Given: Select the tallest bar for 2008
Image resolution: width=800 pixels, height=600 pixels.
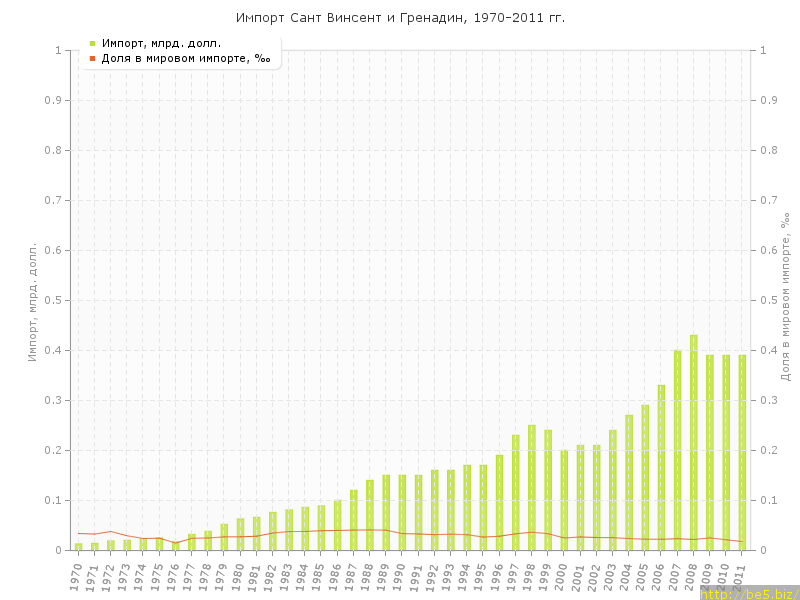Looking at the screenshot, I should [694, 442].
